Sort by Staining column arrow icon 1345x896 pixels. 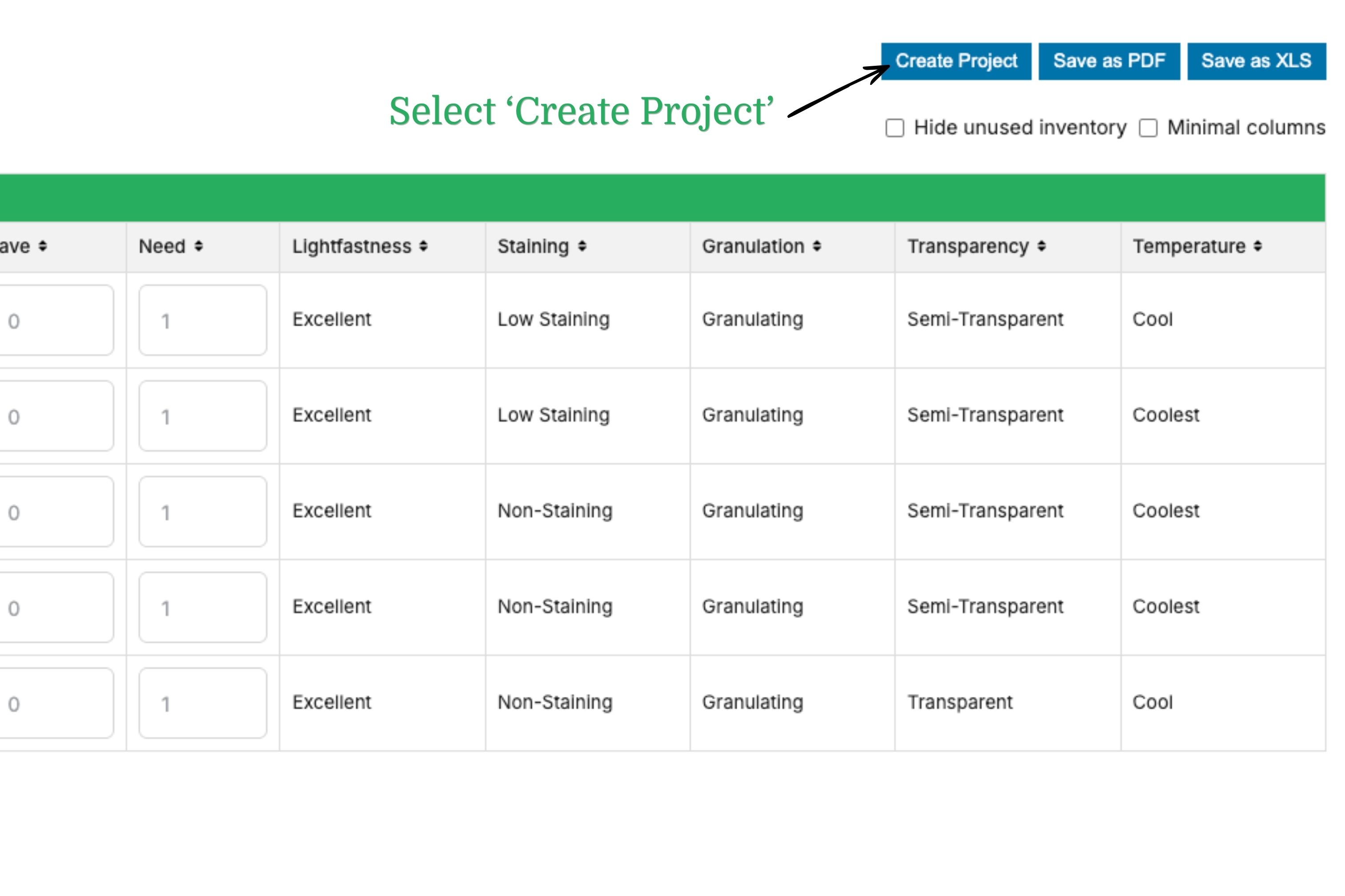(581, 246)
